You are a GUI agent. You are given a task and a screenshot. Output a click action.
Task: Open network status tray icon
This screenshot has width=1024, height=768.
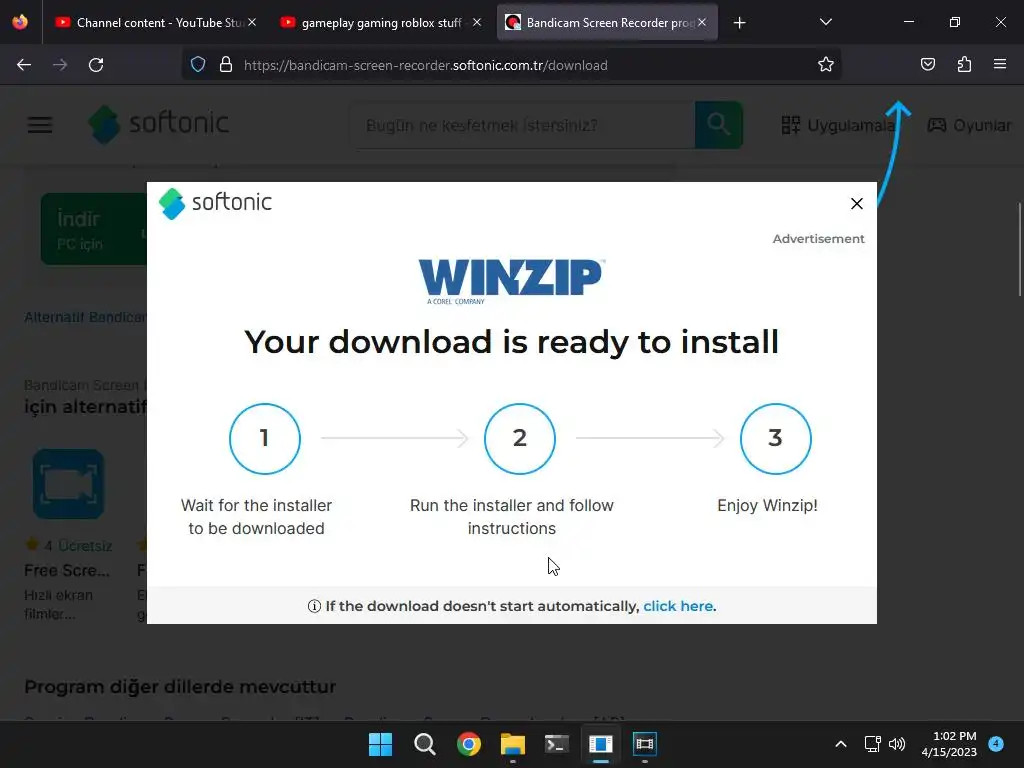[x=872, y=744]
